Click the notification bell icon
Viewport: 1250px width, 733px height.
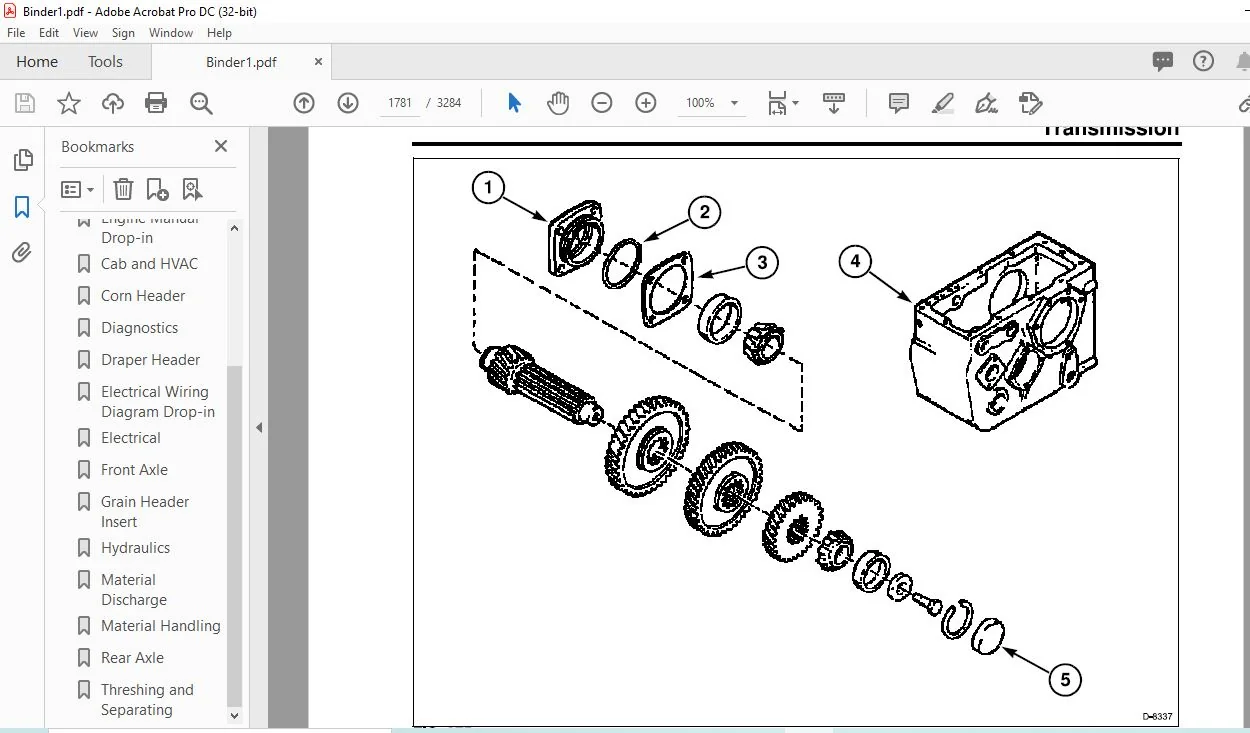(x=1243, y=62)
